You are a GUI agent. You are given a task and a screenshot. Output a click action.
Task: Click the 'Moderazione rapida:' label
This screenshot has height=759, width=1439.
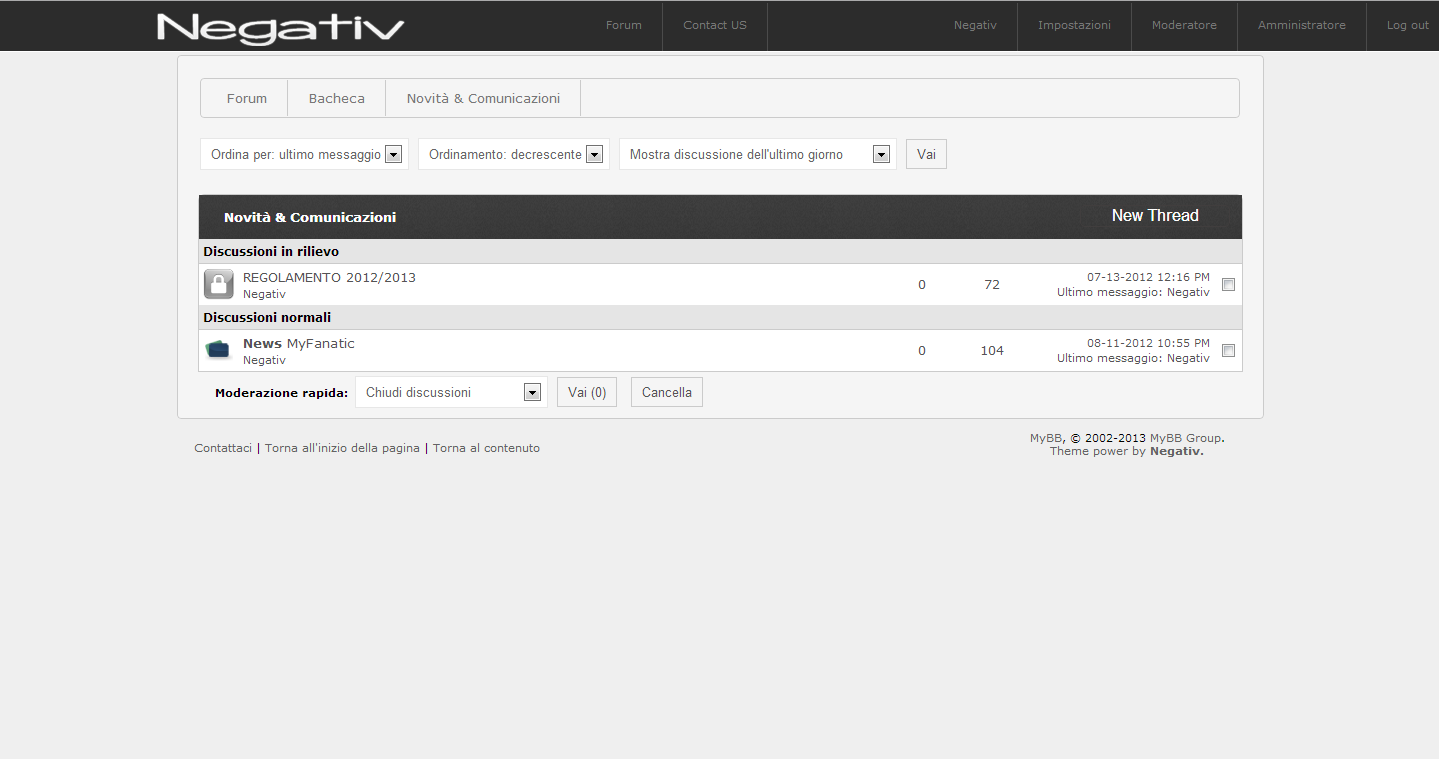click(x=281, y=393)
